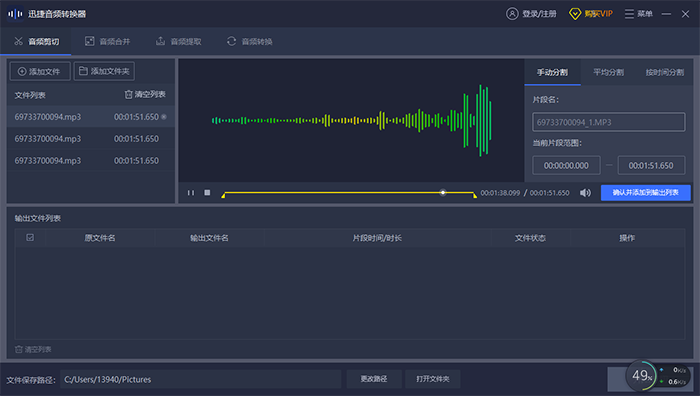Select the second 69733700094.mp3 file row

[91, 138]
